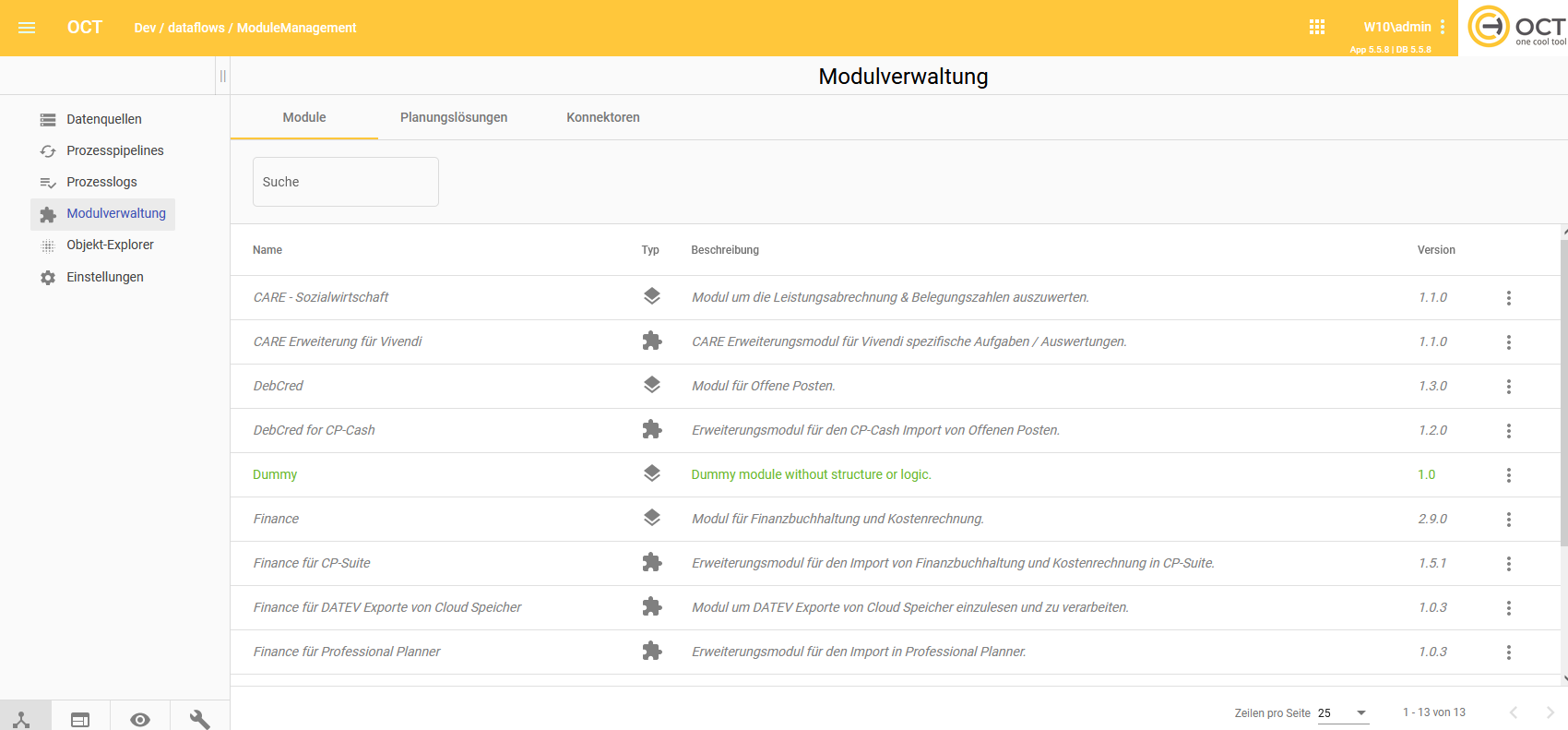Click the window layout icon in bottom bar
The height and width of the screenshot is (730, 1568).
[x=80, y=719]
